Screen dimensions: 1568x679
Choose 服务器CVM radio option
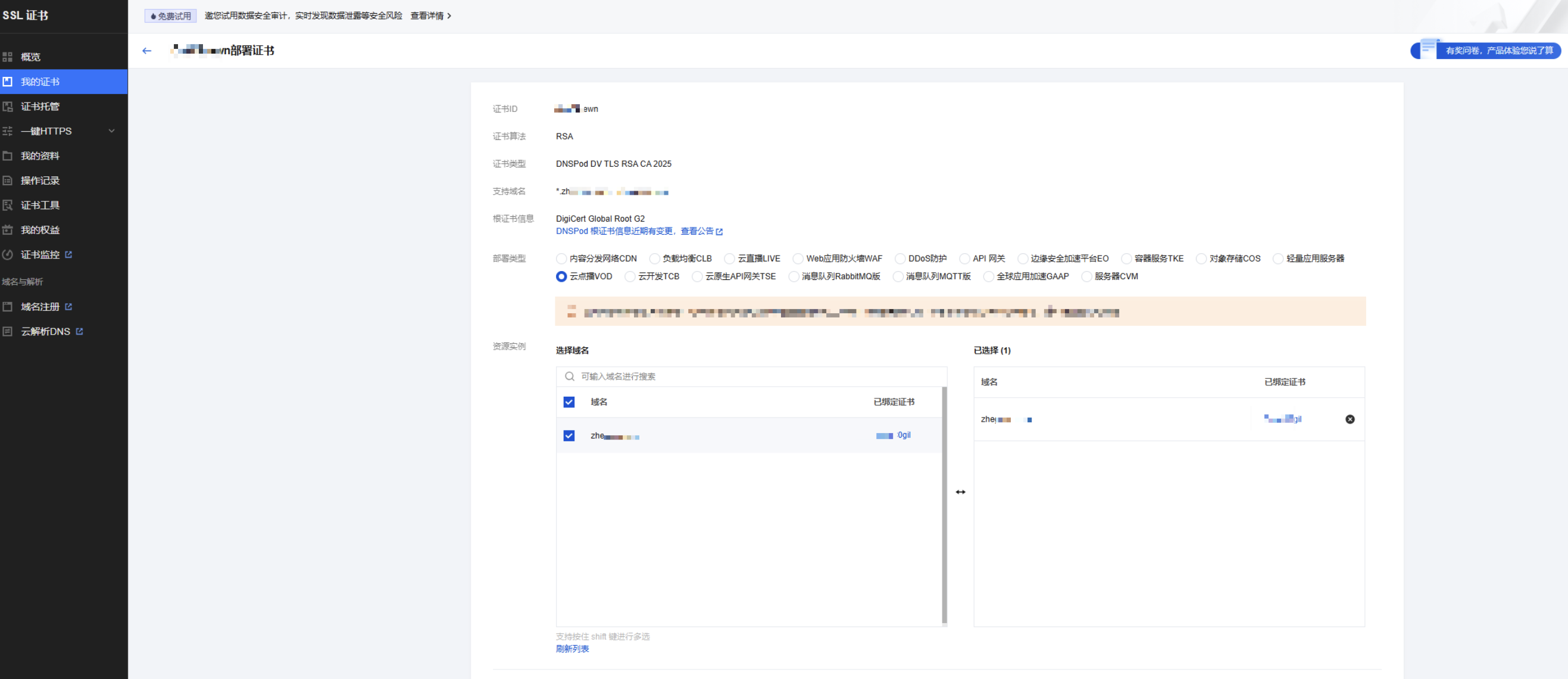1086,276
